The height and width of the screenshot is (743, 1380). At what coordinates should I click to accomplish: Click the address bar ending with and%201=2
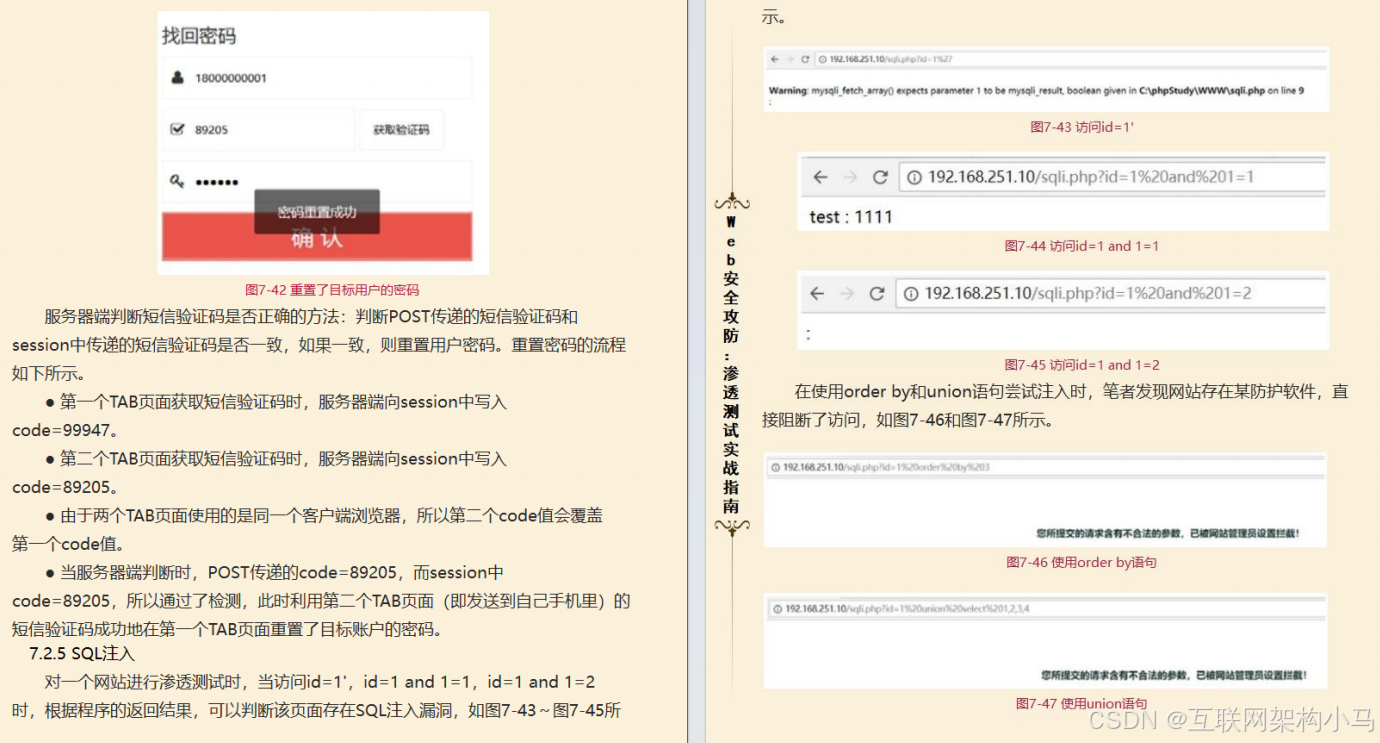click(x=1112, y=294)
